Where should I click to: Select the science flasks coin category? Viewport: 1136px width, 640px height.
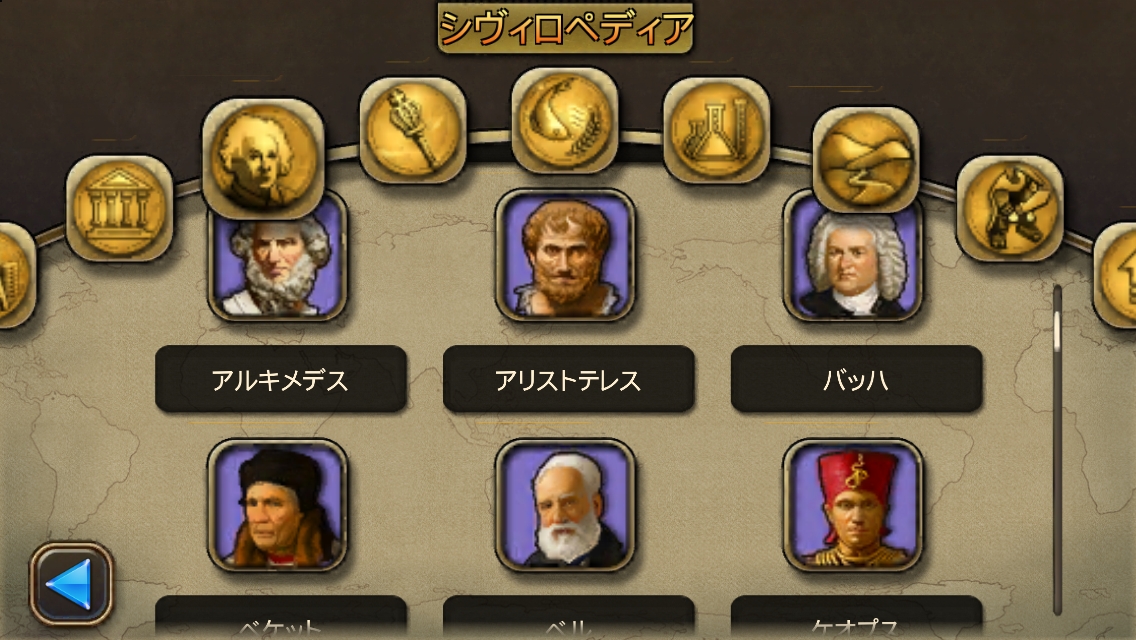point(716,130)
